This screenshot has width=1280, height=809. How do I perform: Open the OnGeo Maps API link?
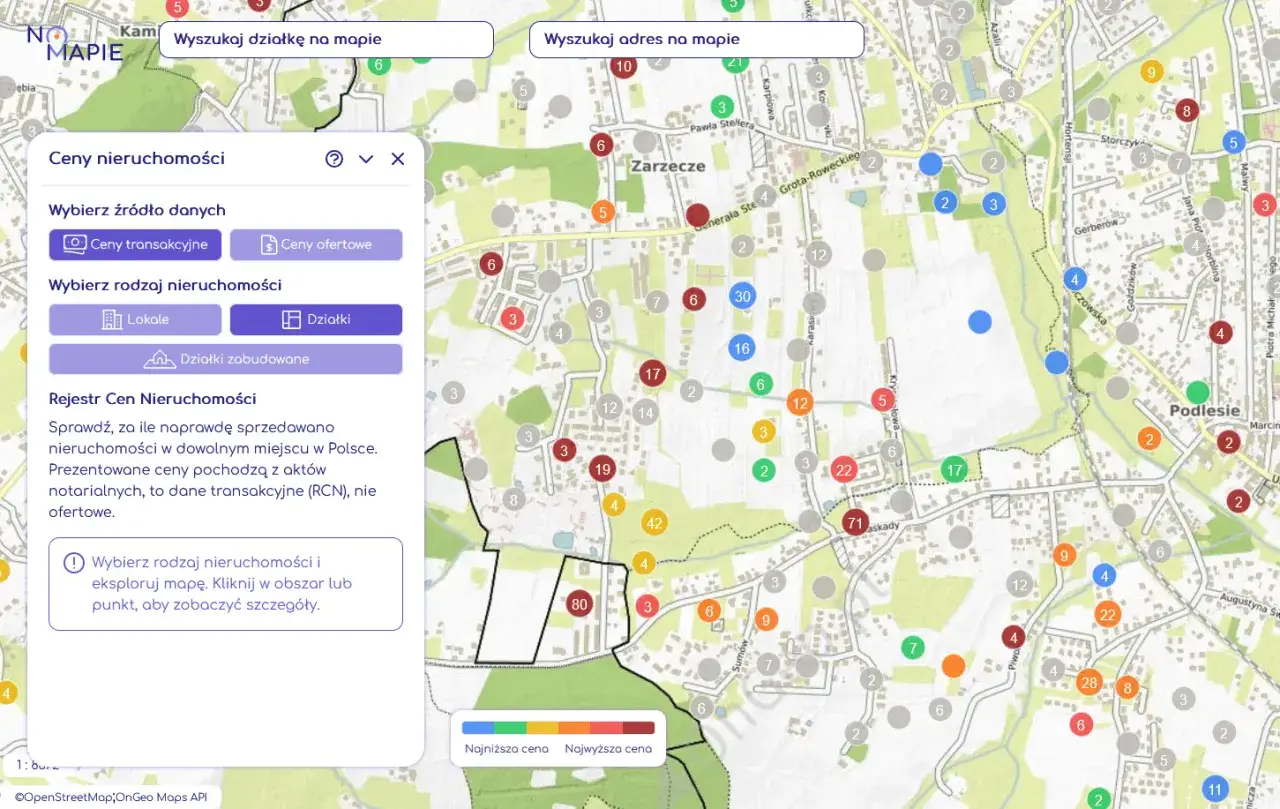[x=161, y=797]
